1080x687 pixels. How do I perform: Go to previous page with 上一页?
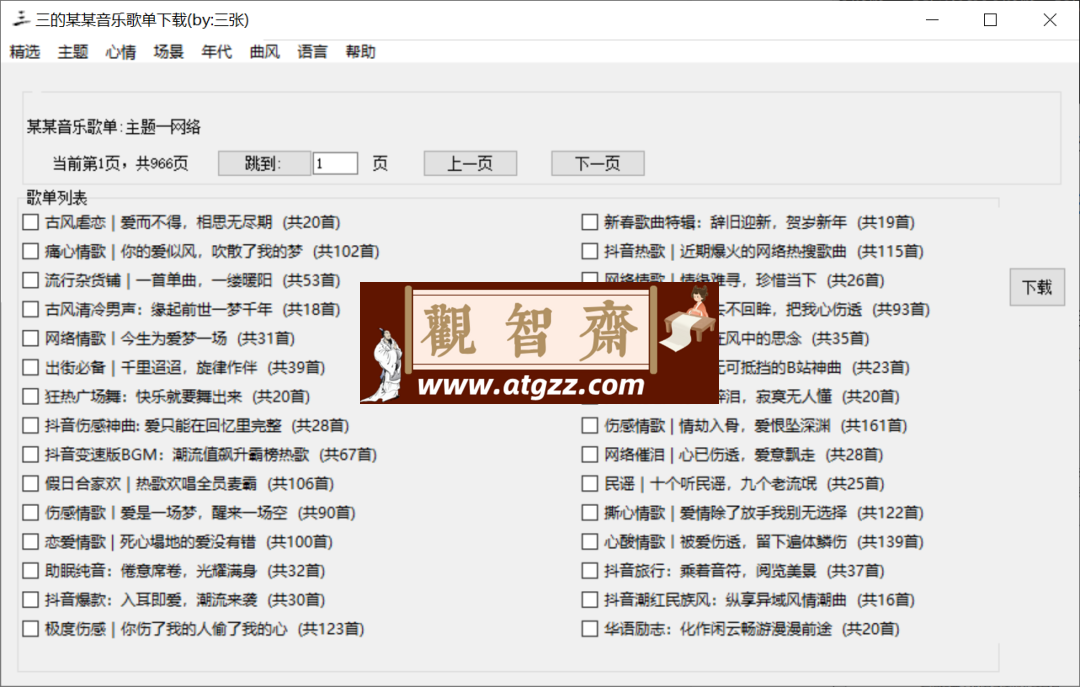(x=470, y=163)
